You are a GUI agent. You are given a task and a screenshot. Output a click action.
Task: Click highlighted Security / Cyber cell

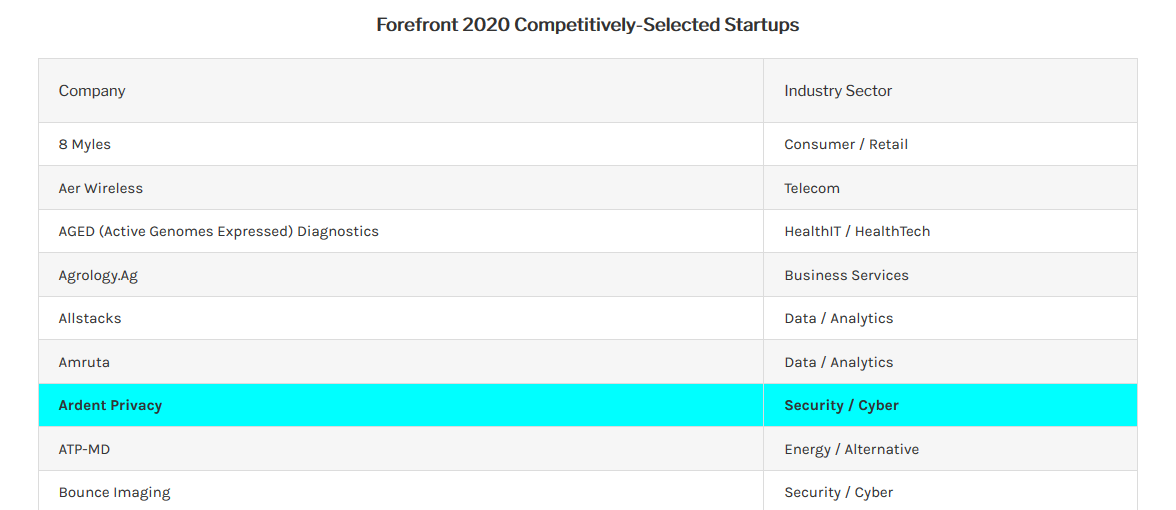click(x=950, y=405)
